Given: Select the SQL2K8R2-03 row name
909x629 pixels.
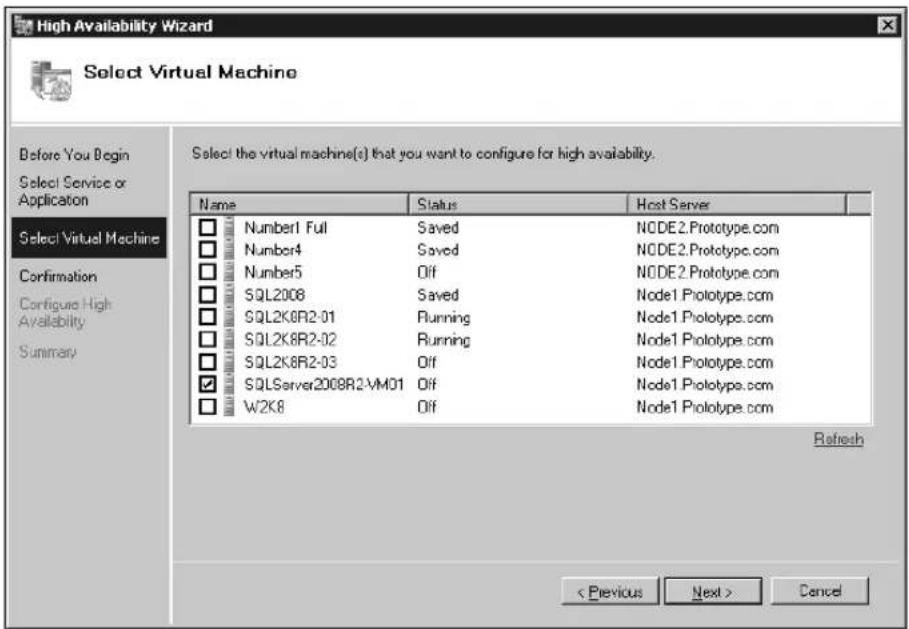Looking at the screenshot, I should tap(290, 362).
